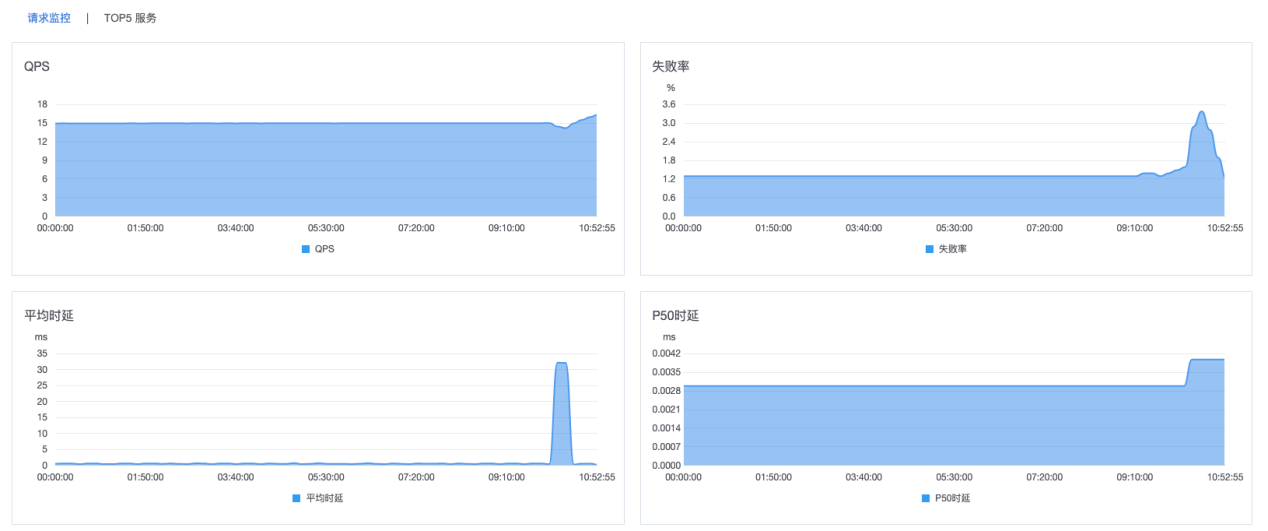
Task: Click 10:52:55 on the P50时延 chart axis
Action: [1224, 478]
